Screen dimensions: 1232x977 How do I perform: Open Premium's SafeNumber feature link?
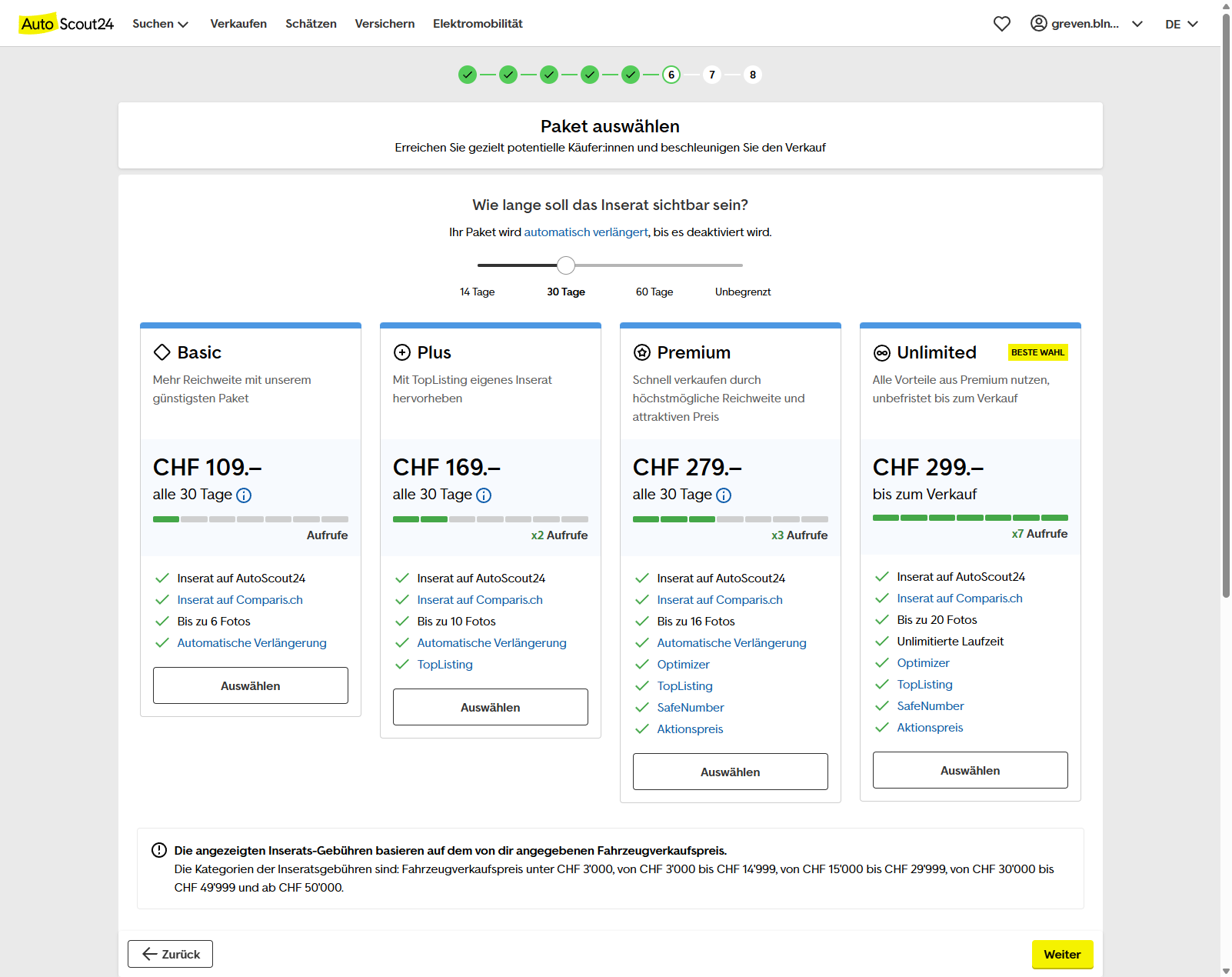[x=691, y=708]
